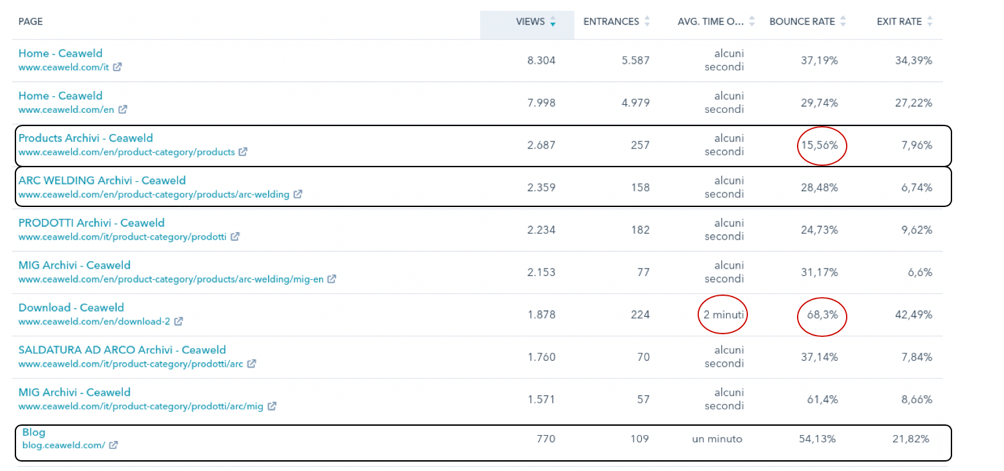
Task: Select exit rate value 6,6%
Action: click(919, 272)
